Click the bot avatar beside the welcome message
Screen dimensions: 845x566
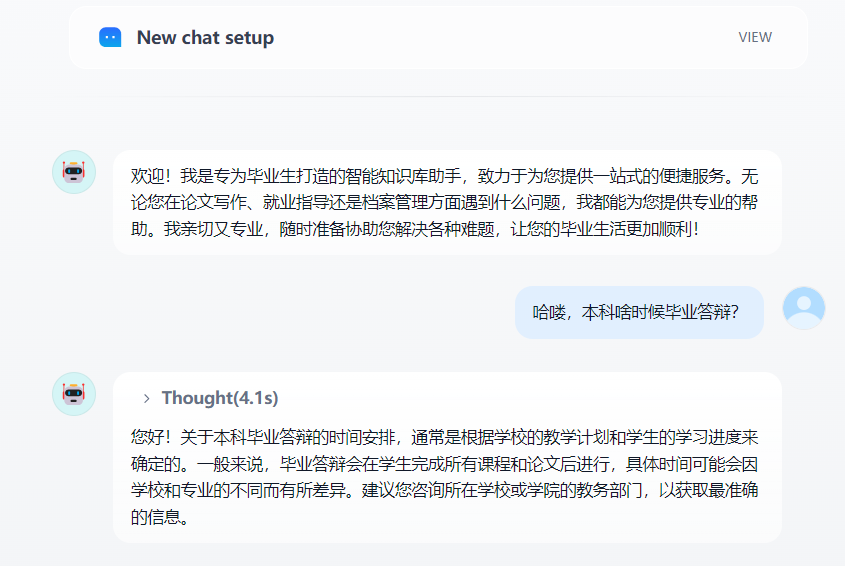click(x=74, y=172)
